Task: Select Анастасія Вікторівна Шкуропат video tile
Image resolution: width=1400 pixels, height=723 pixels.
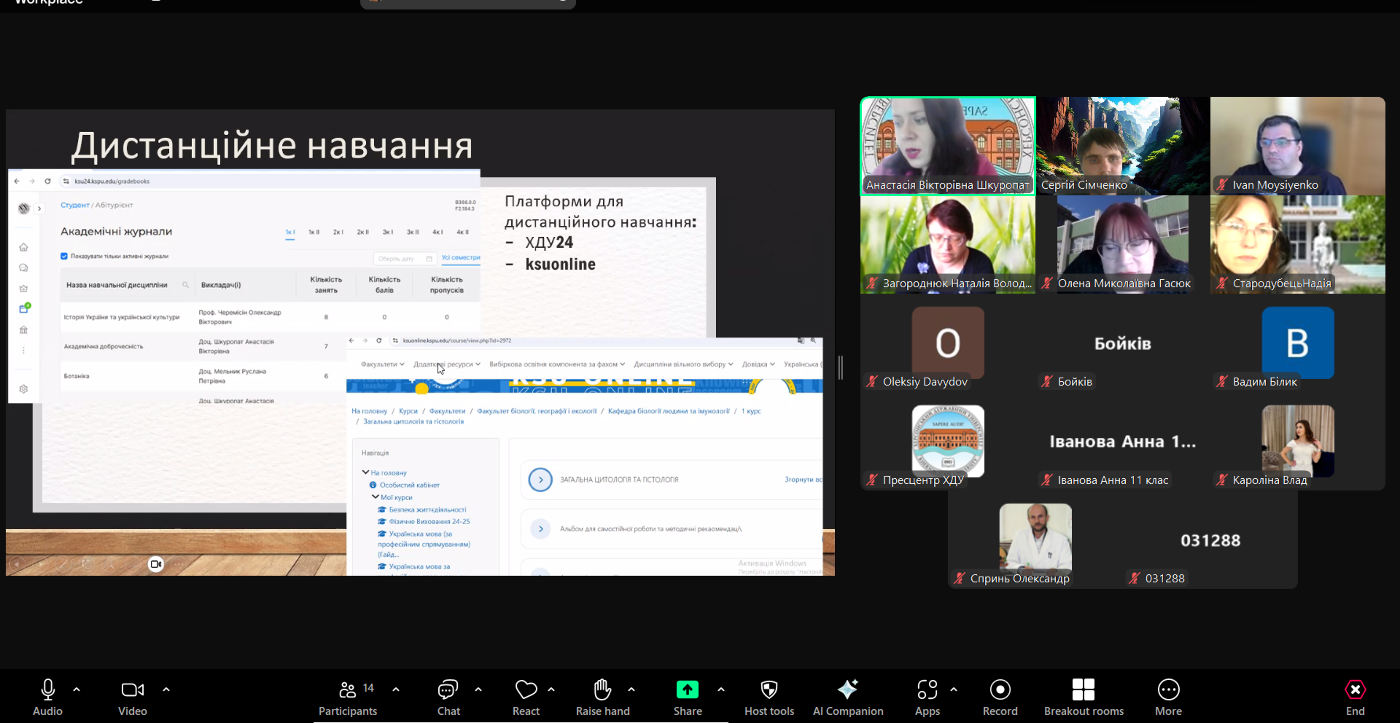Action: pyautogui.click(x=947, y=145)
